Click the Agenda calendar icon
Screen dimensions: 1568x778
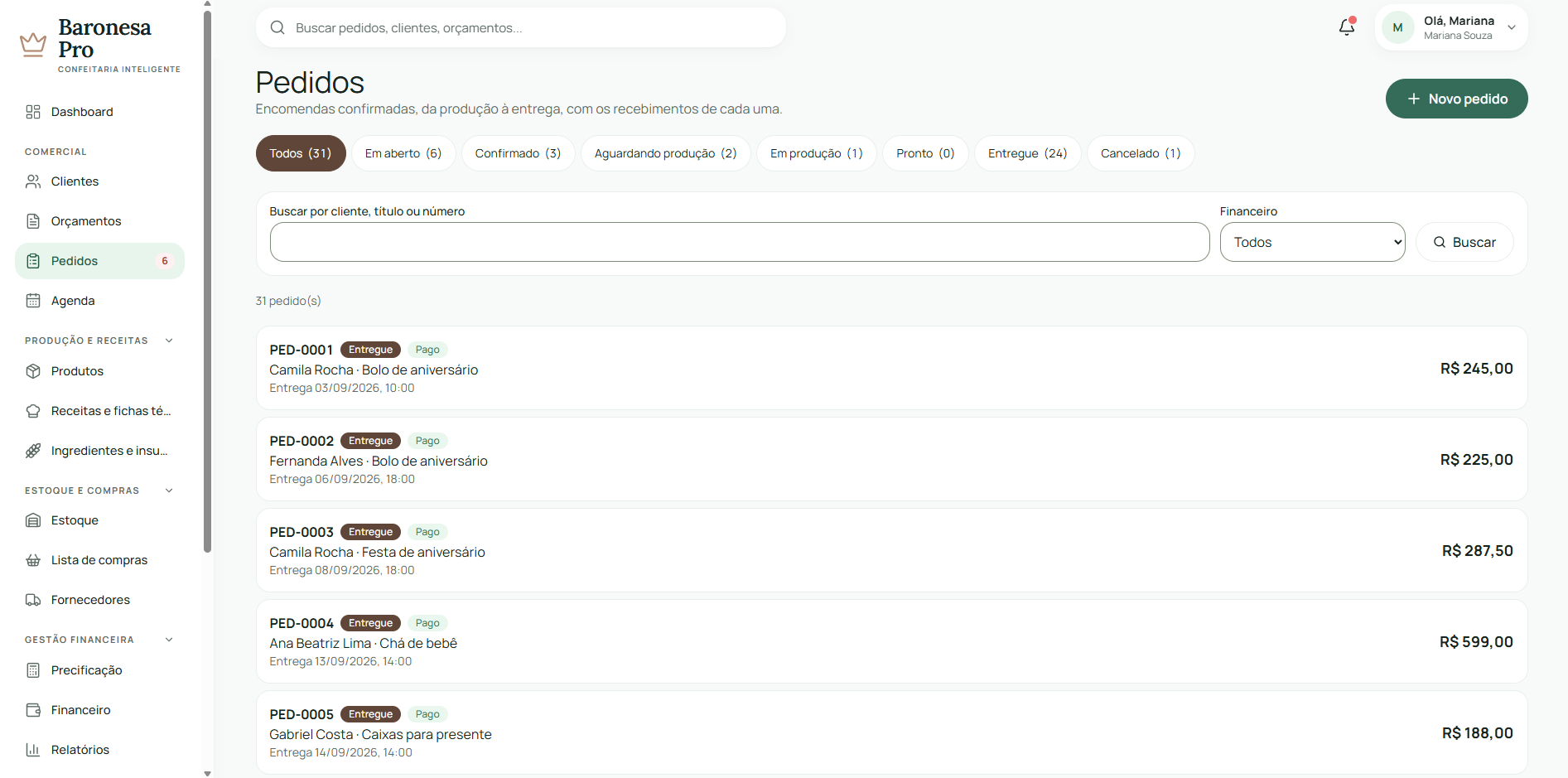(x=33, y=301)
